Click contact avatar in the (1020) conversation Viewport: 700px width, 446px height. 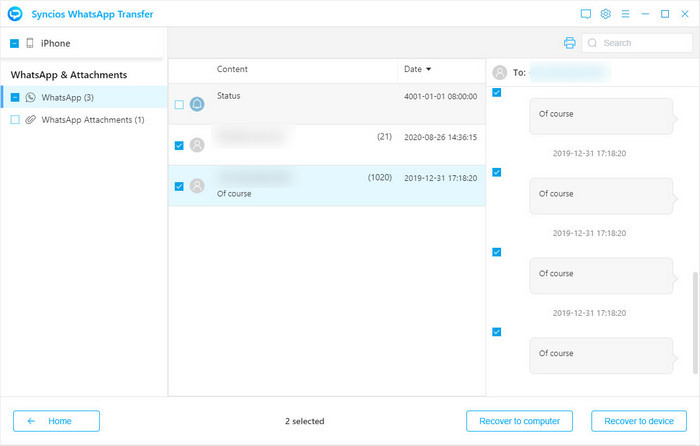(197, 186)
